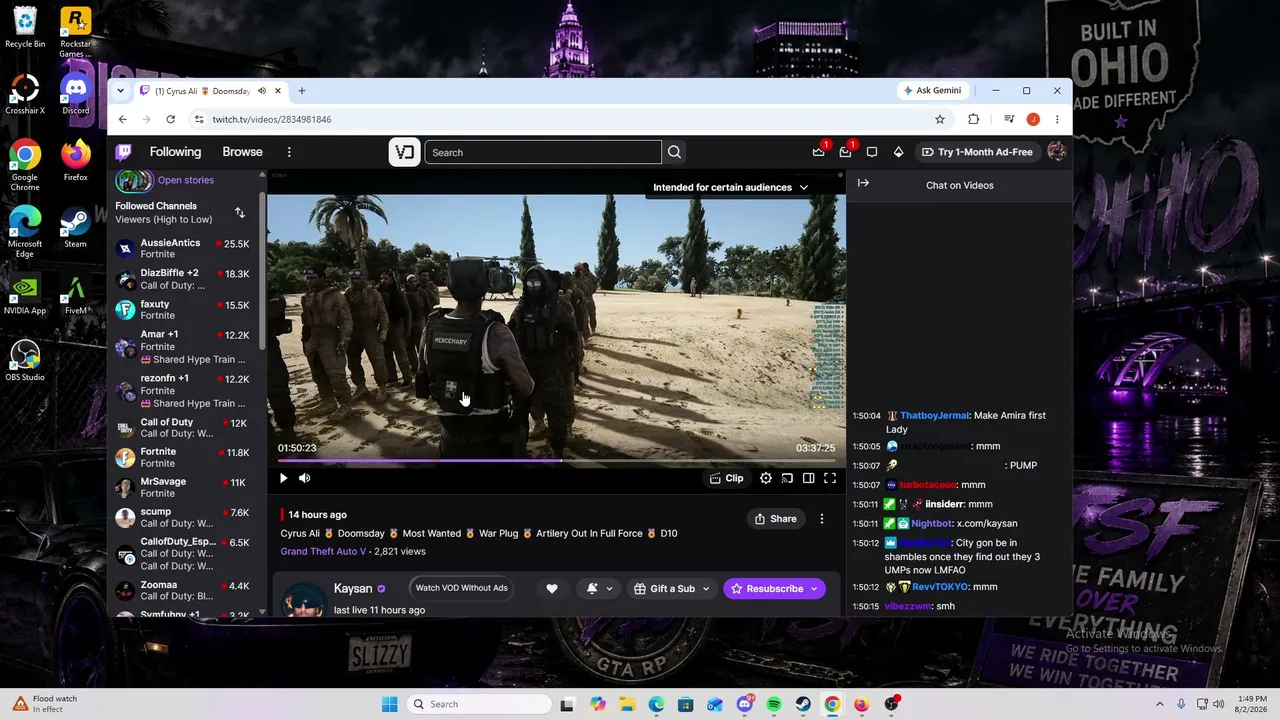Toggle theatre mode on the player
This screenshot has height=720, width=1280.
pyautogui.click(x=808, y=478)
